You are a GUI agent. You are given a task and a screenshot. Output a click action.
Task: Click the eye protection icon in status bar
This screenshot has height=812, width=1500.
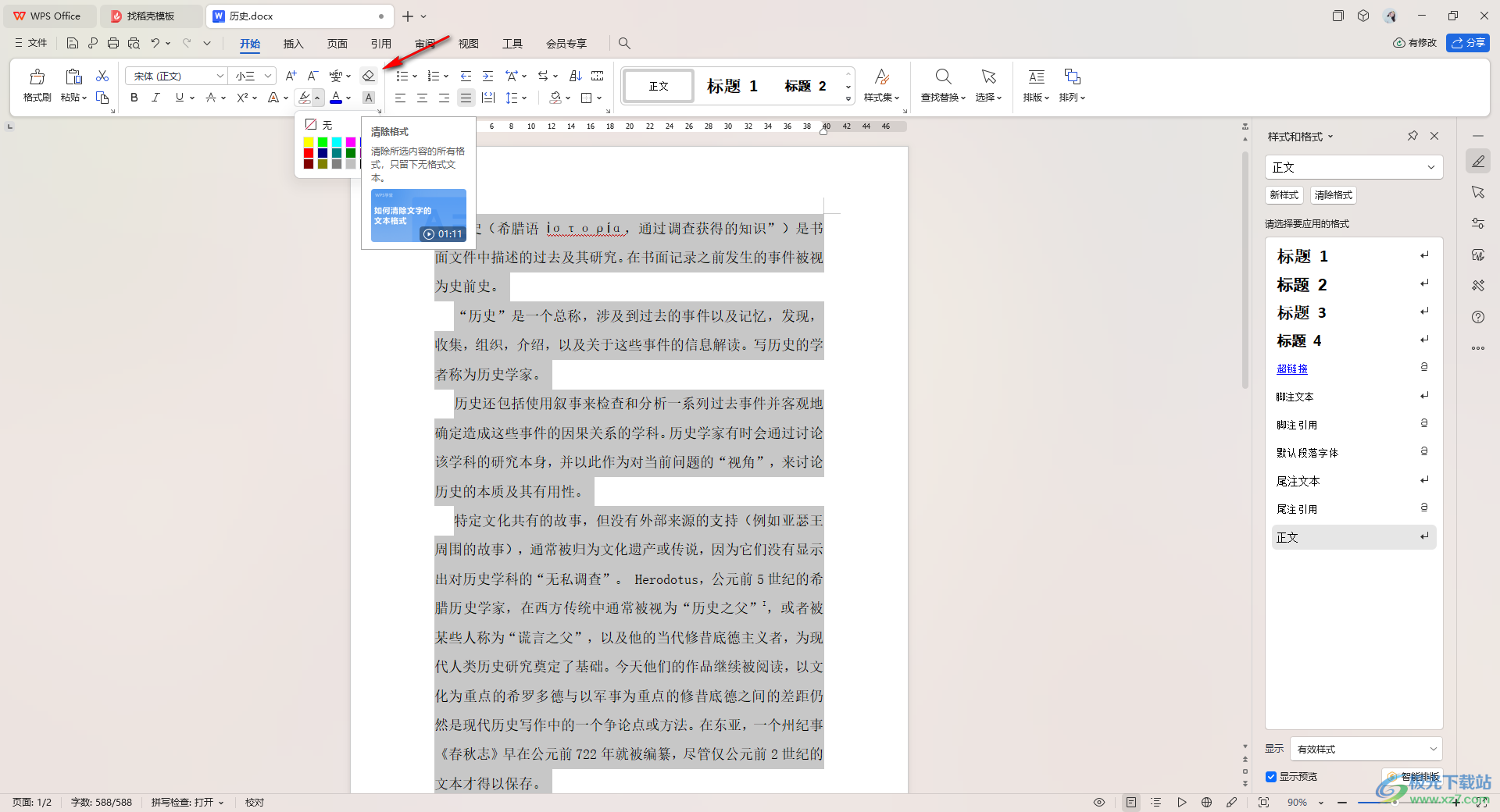point(1099,802)
